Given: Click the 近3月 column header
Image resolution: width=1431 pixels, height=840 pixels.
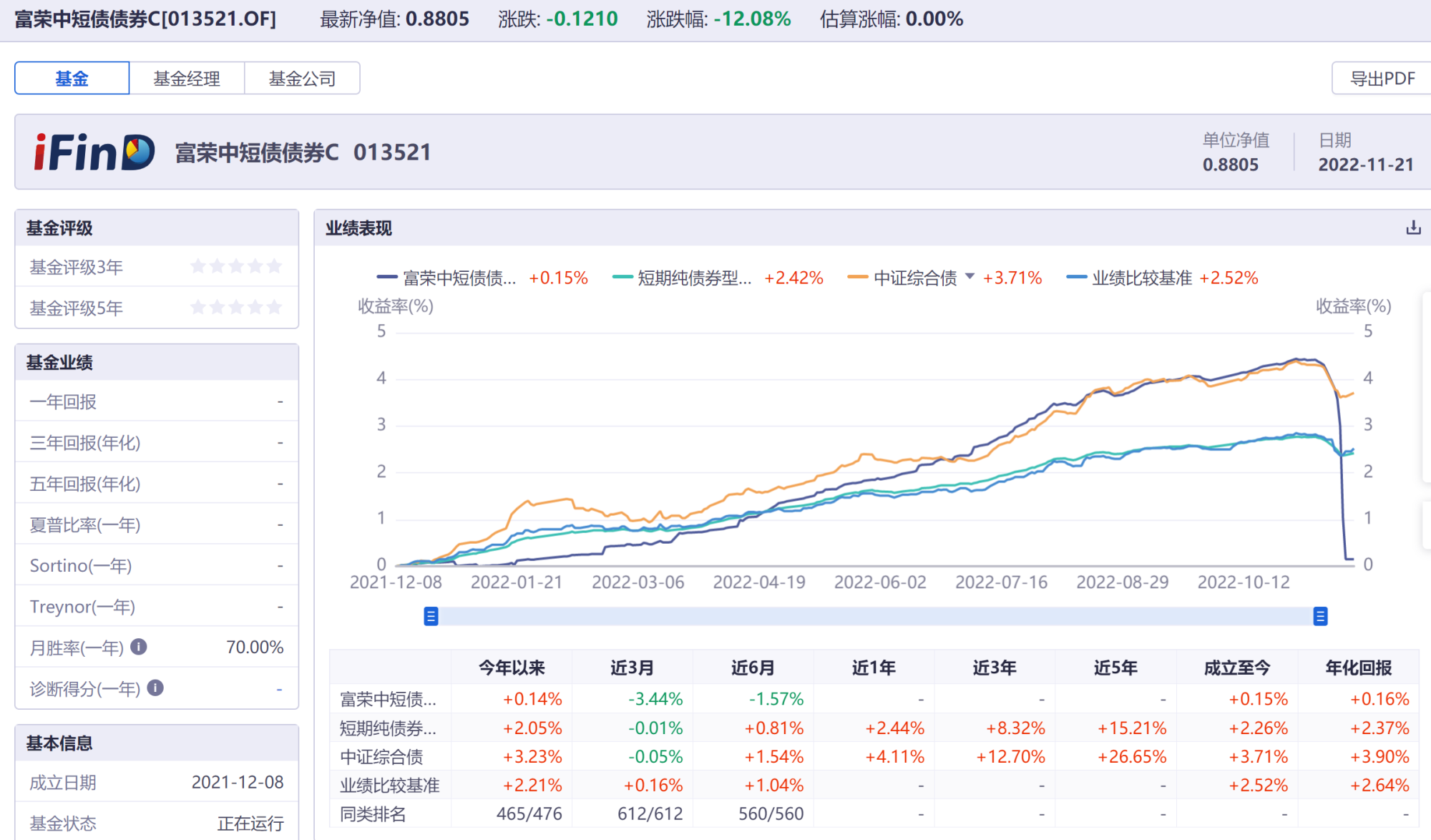Looking at the screenshot, I should (632, 668).
